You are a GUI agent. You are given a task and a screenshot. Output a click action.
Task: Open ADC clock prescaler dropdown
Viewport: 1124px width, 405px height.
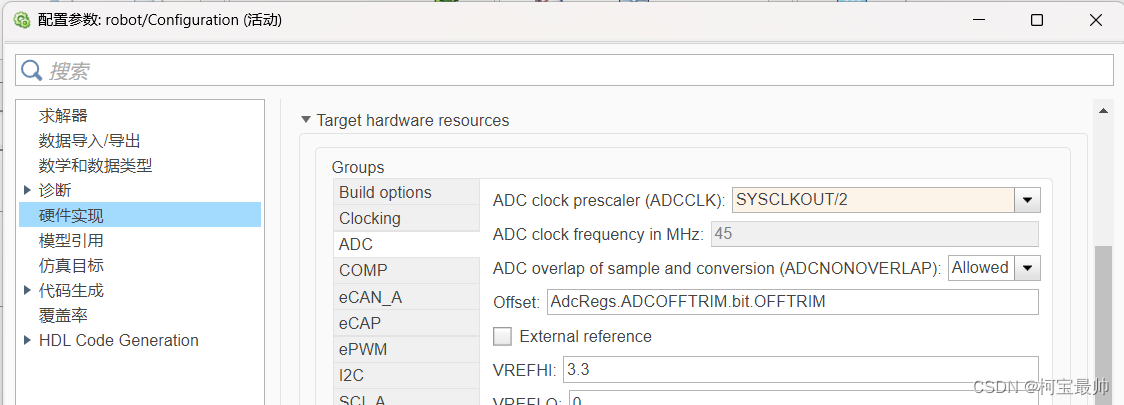point(1027,200)
